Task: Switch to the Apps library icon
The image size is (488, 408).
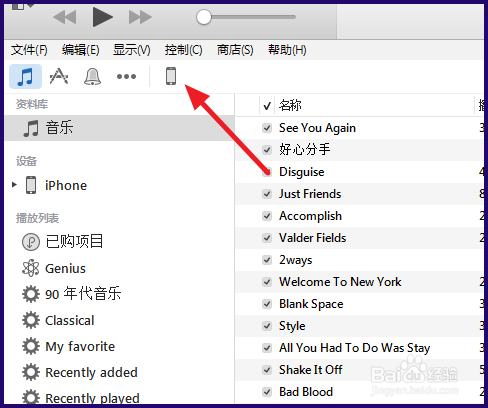Action: pos(59,76)
